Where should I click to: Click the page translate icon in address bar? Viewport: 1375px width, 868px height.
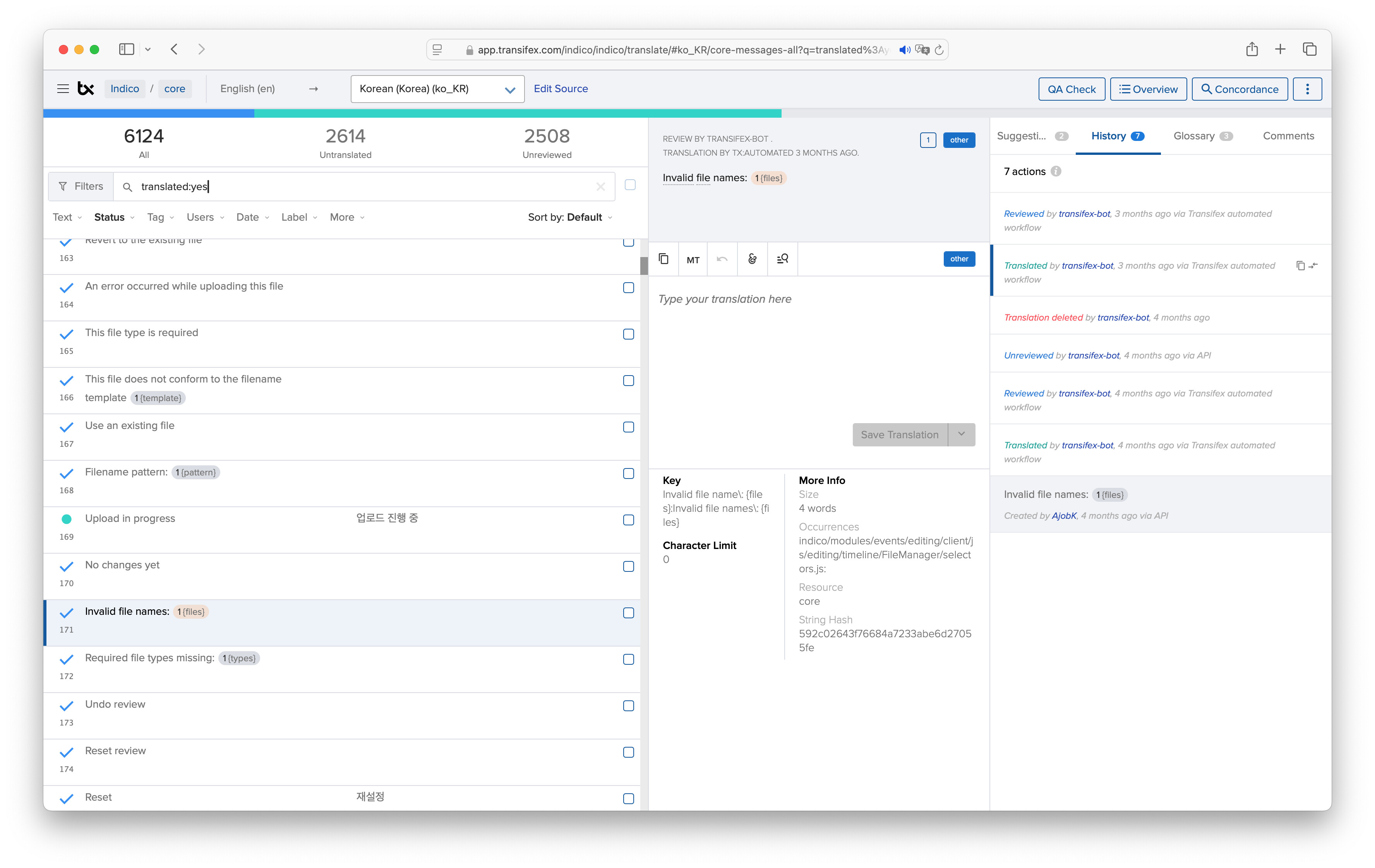click(x=922, y=50)
